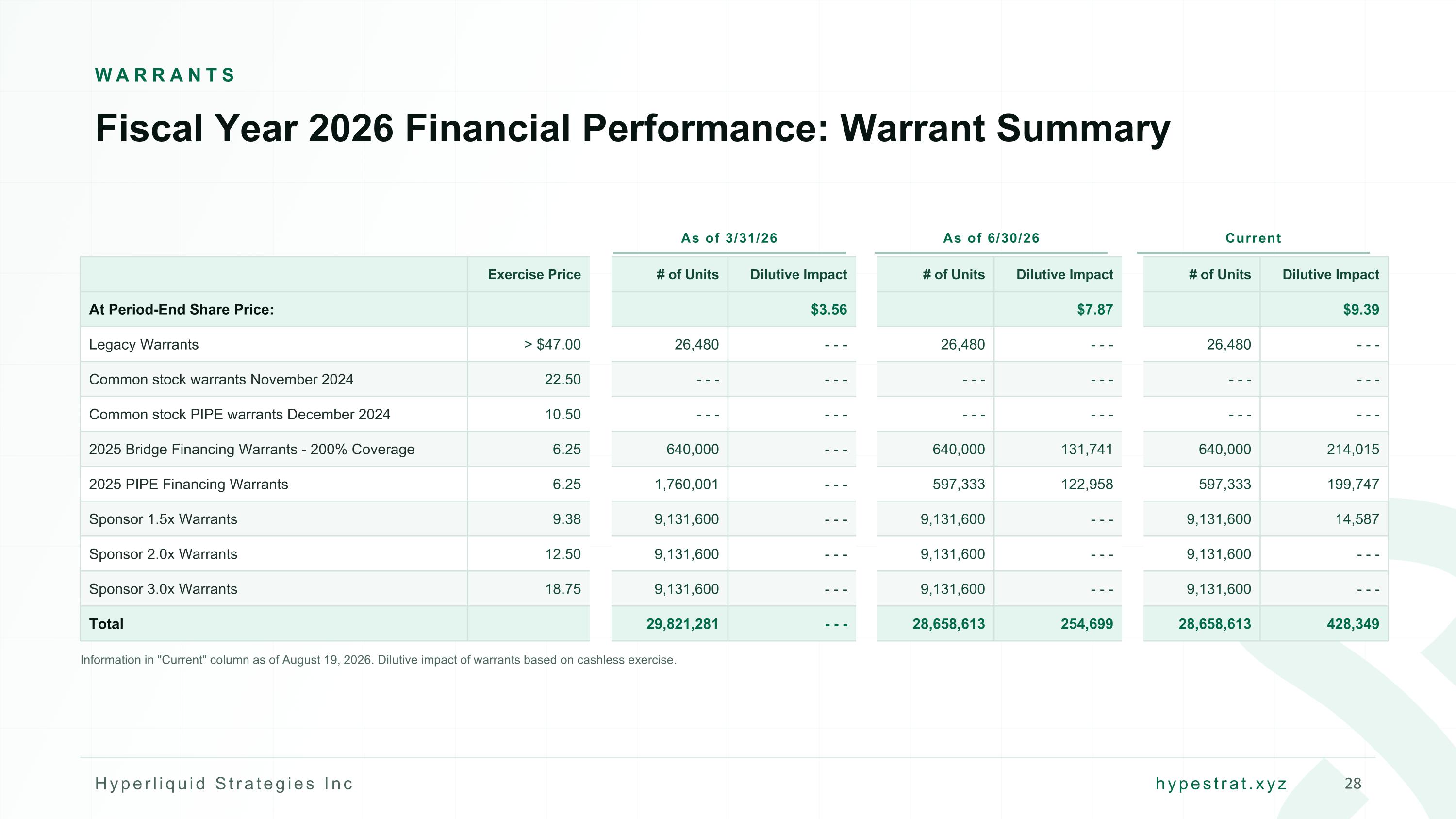Select 'Common stock warrants November 2024' row label
The width and height of the screenshot is (1456, 819).
(221, 380)
